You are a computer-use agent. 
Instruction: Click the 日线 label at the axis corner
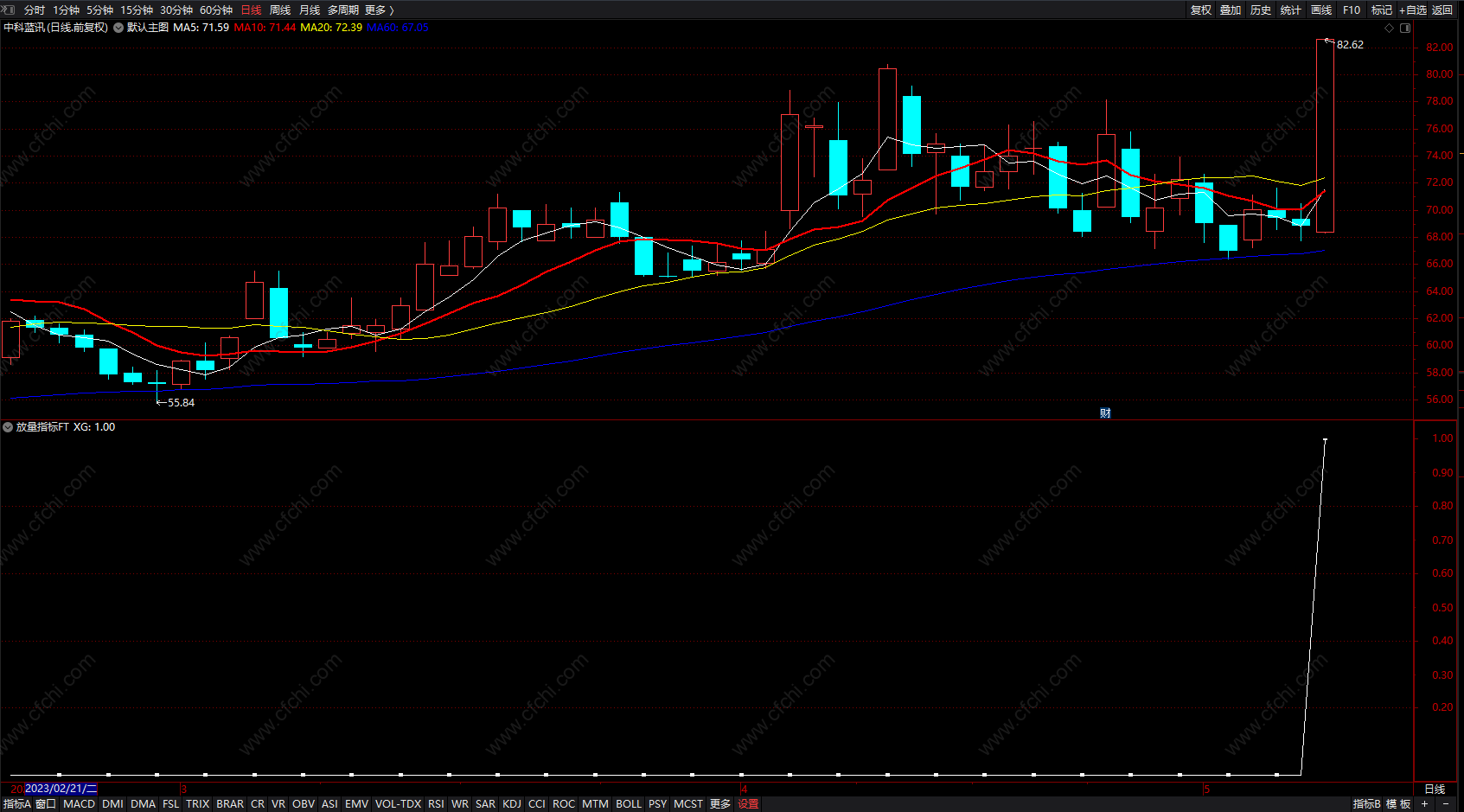click(x=1435, y=789)
